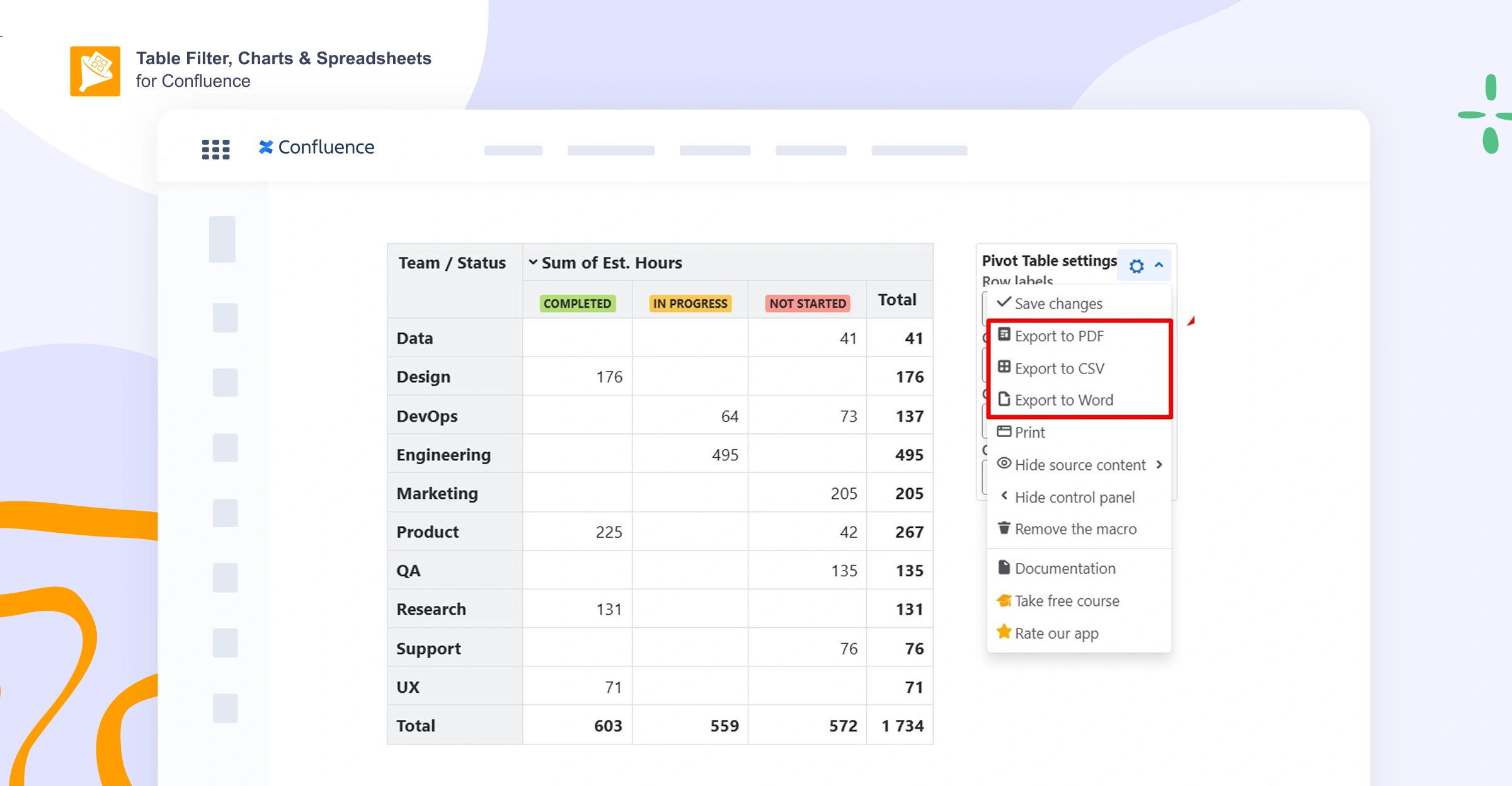
Task: Toggle Hide control panel
Action: (x=1074, y=497)
